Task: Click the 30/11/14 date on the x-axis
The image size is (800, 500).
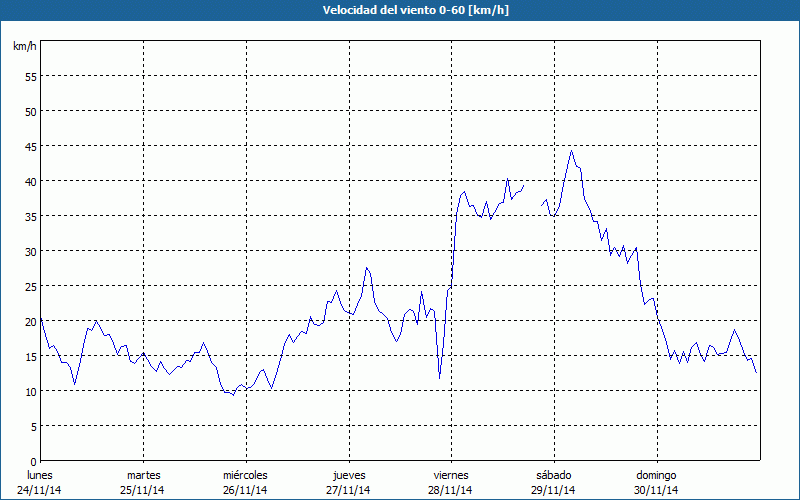Action: 656,490
